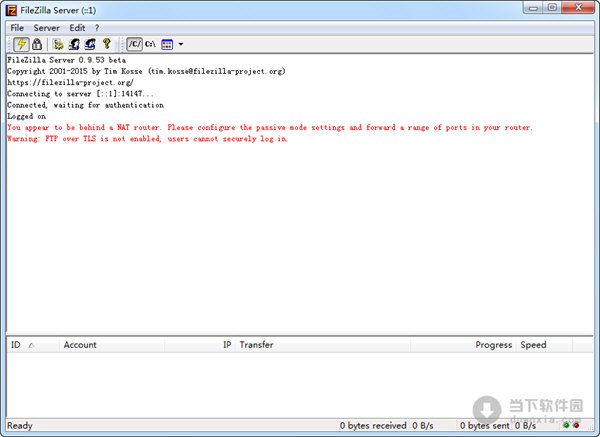
Task: Click the FileZilla logo in the title bar
Action: pyautogui.click(x=11, y=10)
